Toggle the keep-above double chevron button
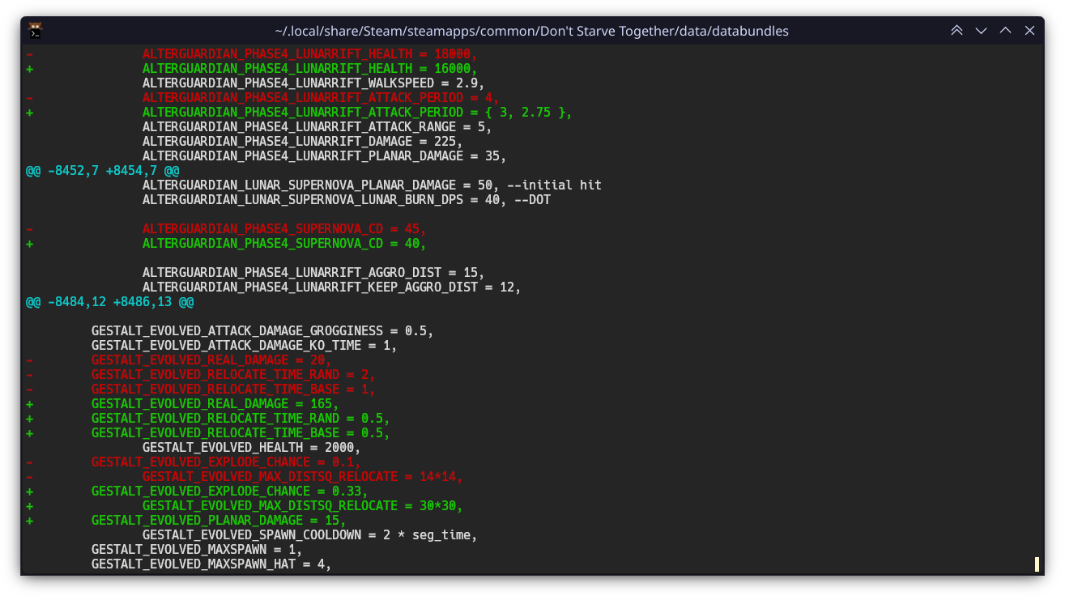This screenshot has height=600, width=1065. point(957,31)
